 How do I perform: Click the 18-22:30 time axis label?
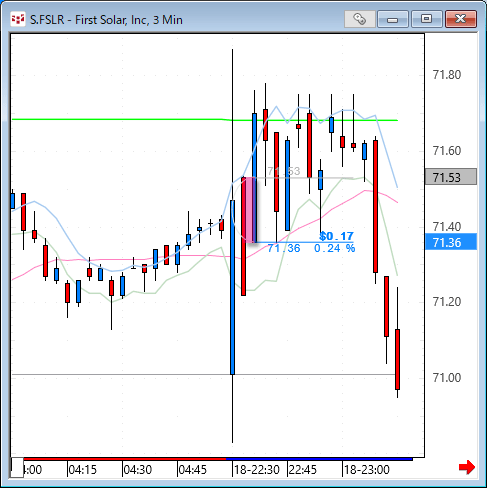[257, 470]
